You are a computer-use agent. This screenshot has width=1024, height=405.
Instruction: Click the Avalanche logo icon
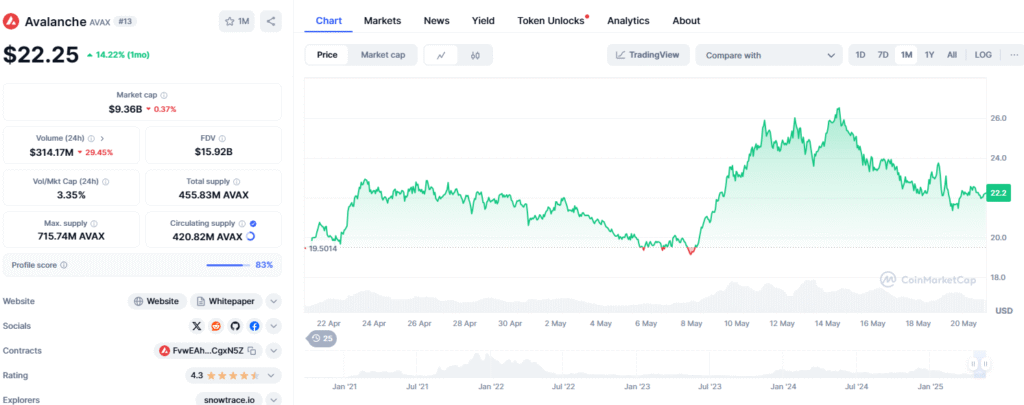tap(11, 21)
